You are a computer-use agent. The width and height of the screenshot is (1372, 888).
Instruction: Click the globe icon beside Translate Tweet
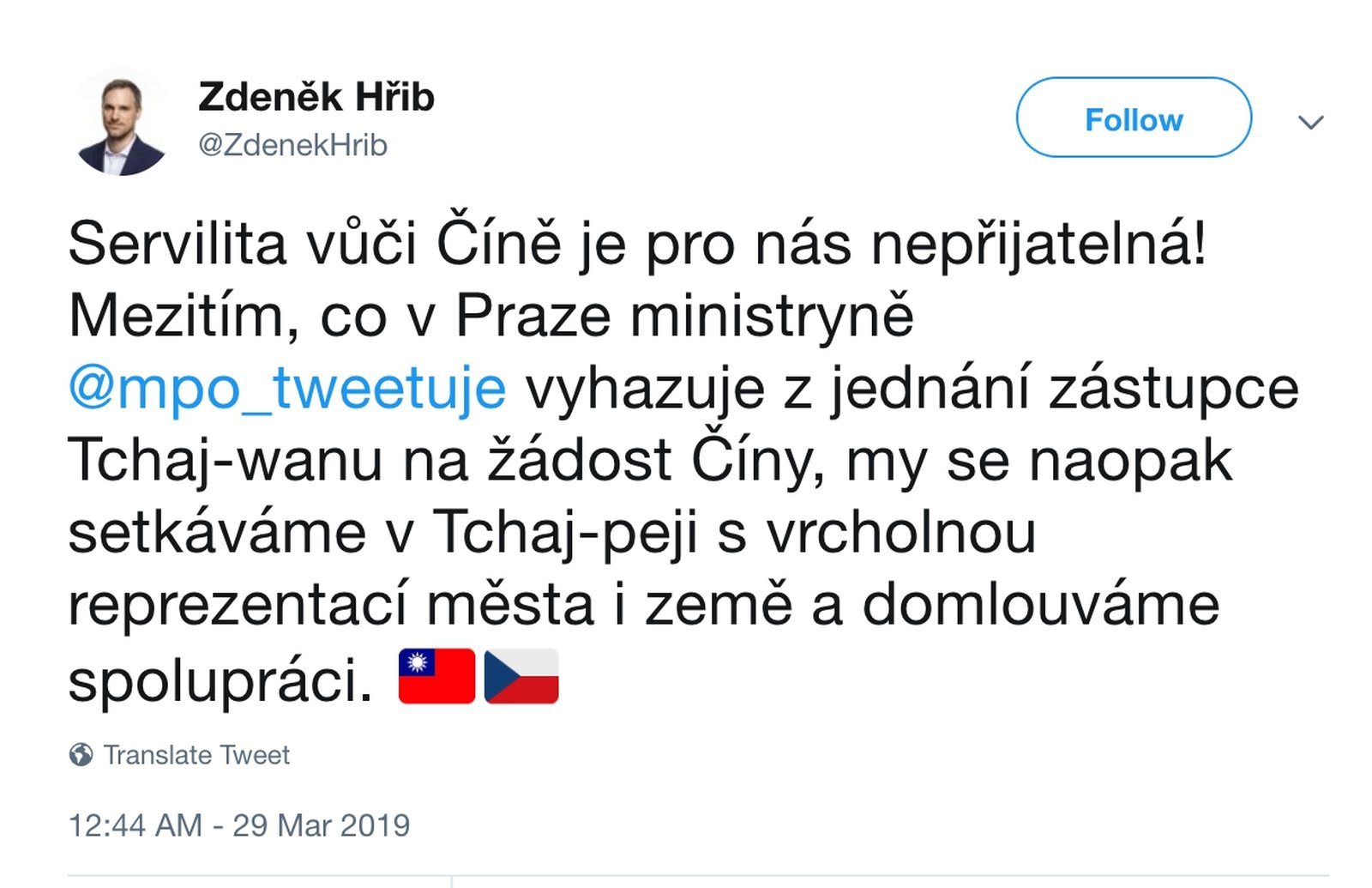click(81, 755)
